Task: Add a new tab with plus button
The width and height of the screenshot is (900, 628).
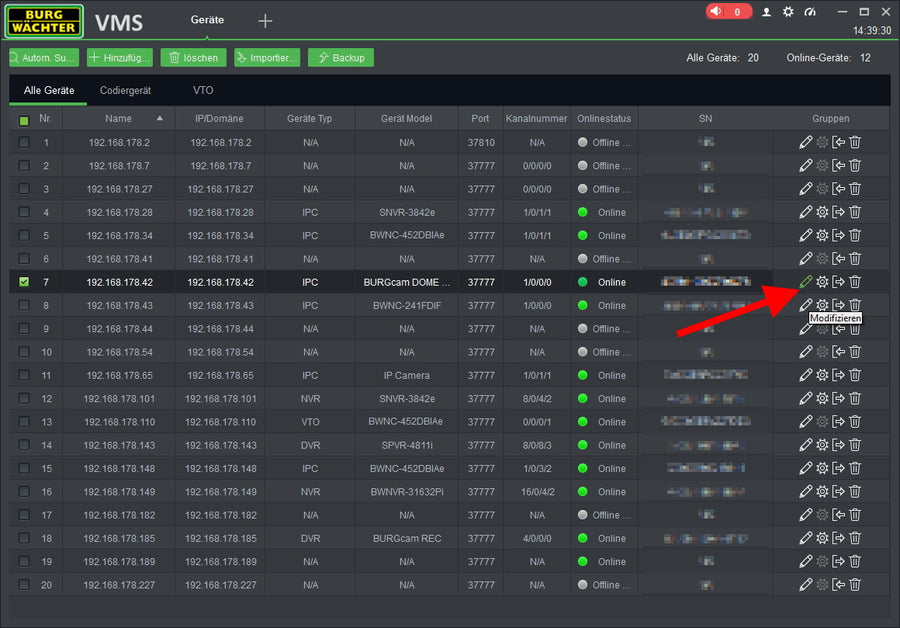Action: click(x=265, y=21)
